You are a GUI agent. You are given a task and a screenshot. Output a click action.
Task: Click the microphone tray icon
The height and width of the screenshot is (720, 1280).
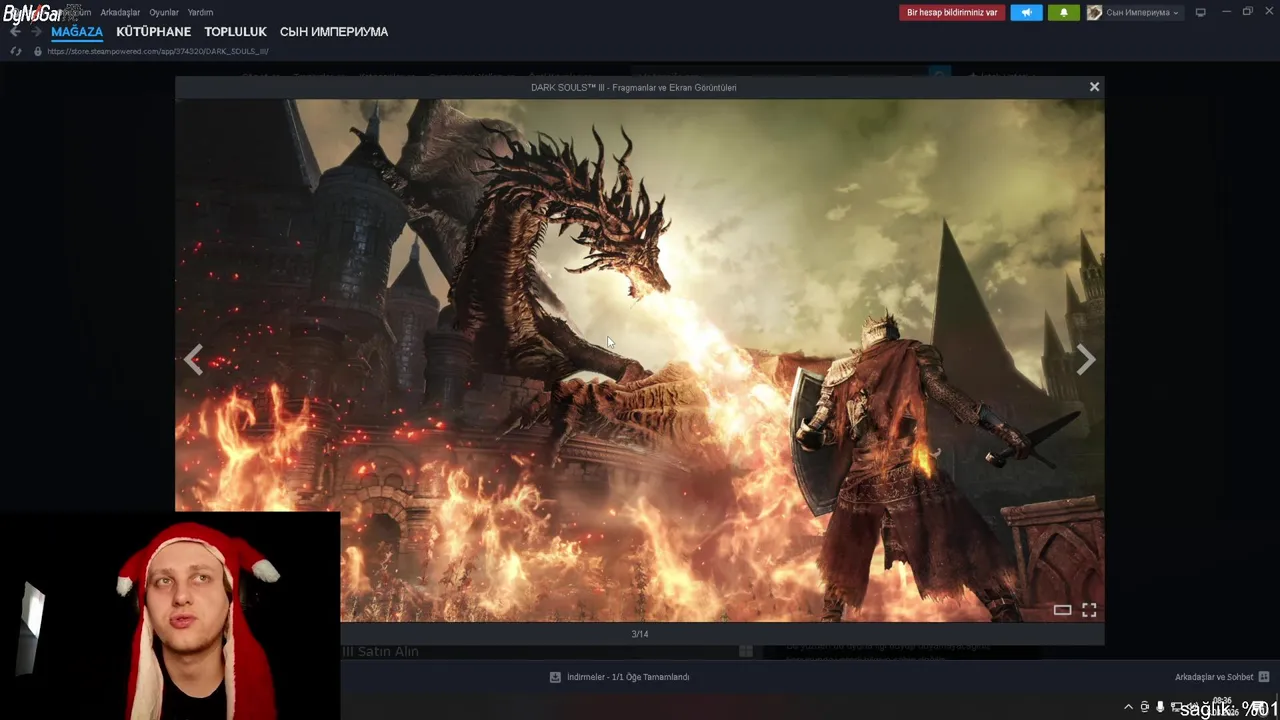pyautogui.click(x=1160, y=707)
